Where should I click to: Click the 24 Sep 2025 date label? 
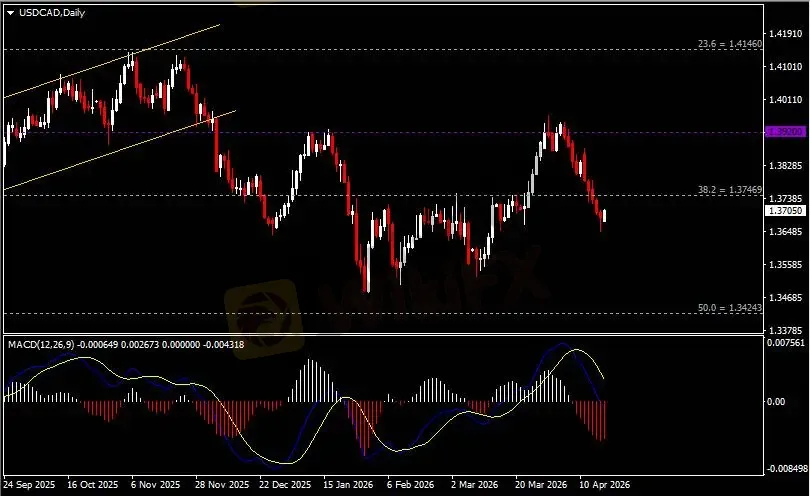coord(30,484)
